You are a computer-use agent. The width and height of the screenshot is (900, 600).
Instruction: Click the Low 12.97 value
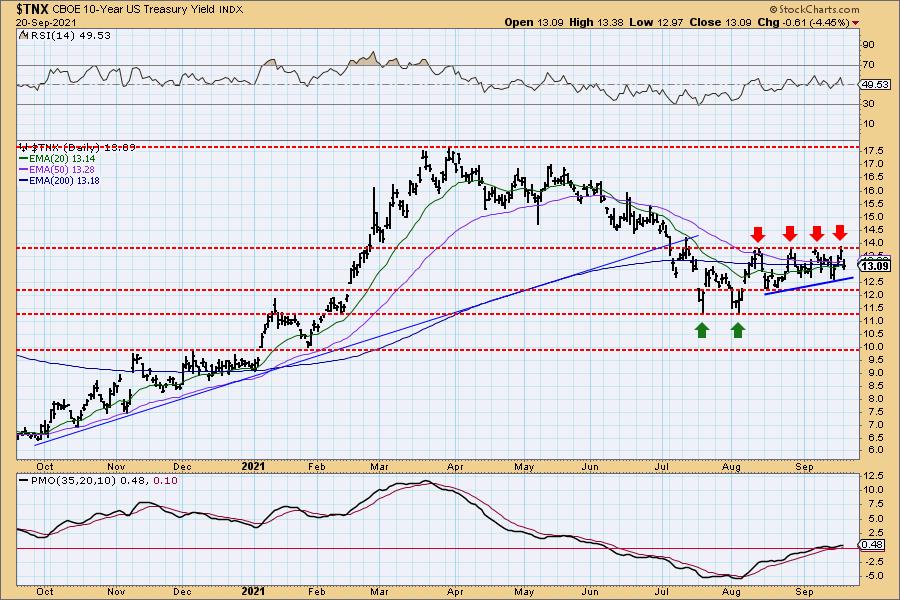pyautogui.click(x=656, y=22)
